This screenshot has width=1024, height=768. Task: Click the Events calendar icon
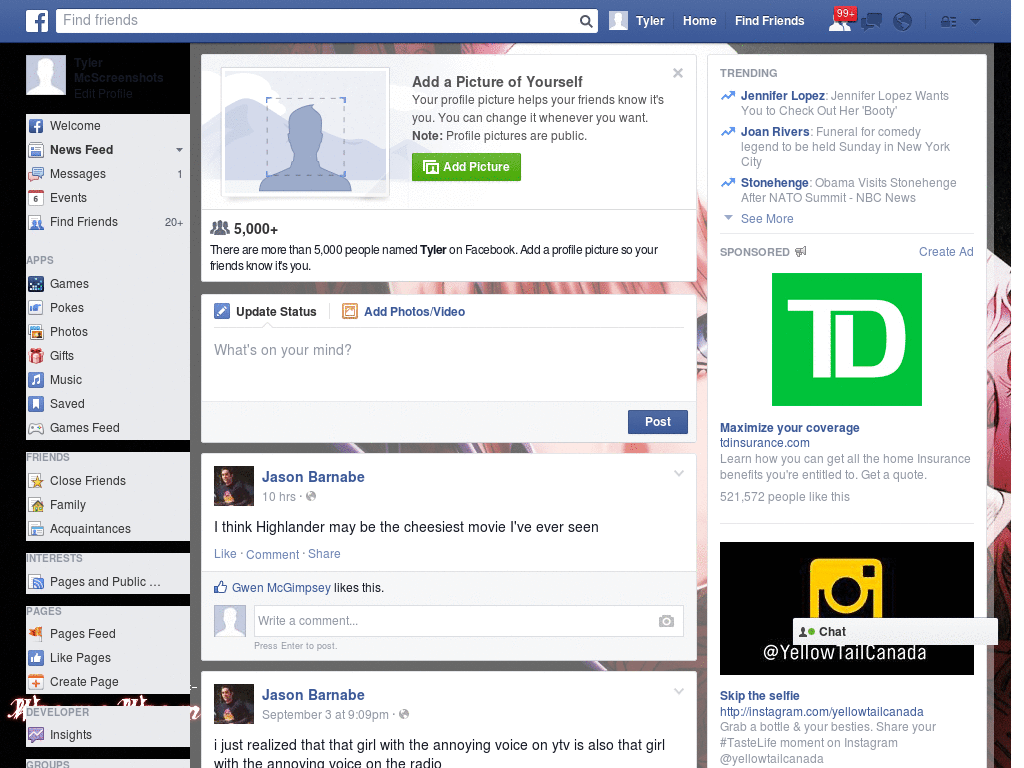36,198
